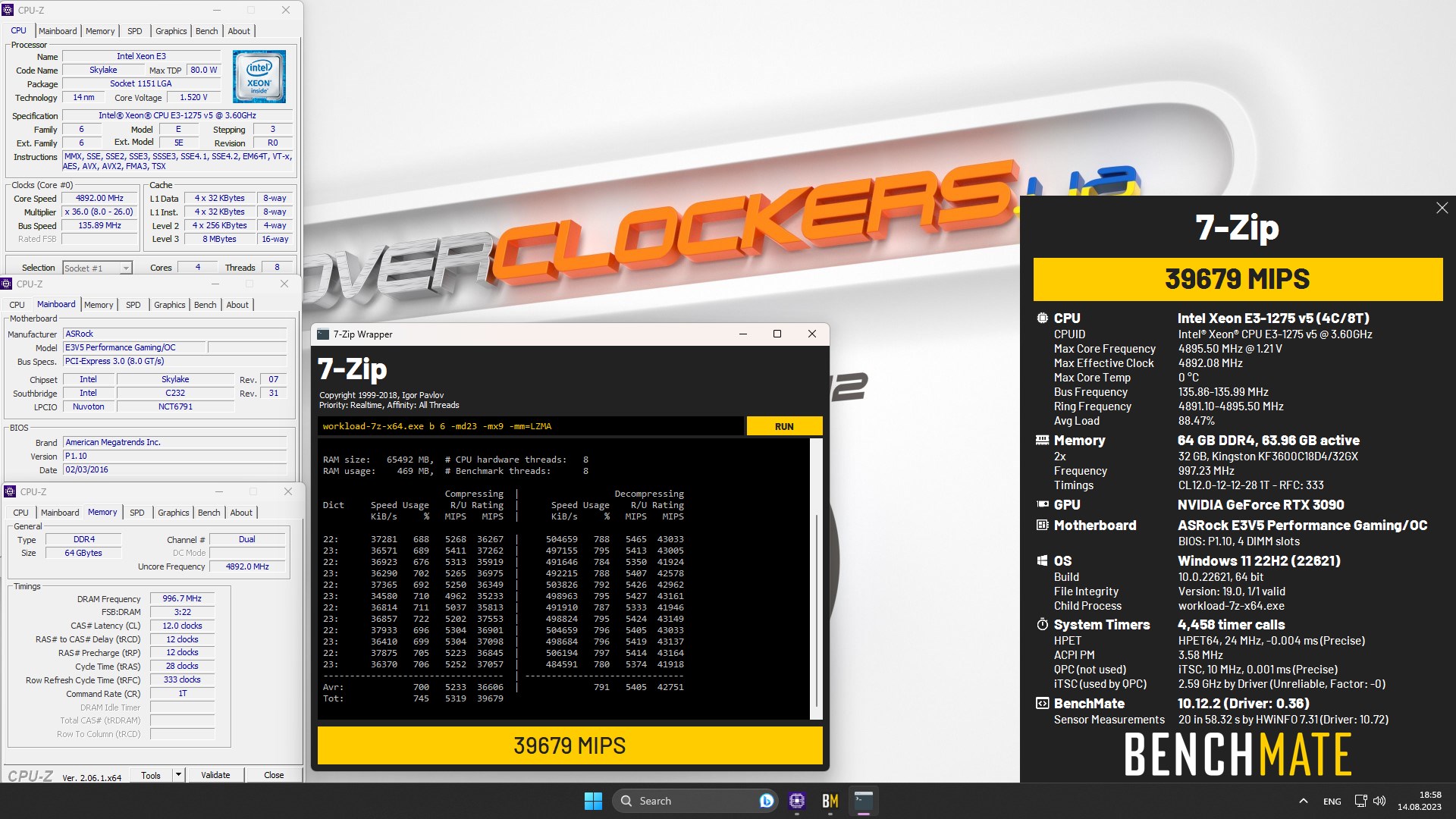This screenshot has height=819, width=1456.
Task: Open About tab in top CPU-Z window
Action: (239, 31)
